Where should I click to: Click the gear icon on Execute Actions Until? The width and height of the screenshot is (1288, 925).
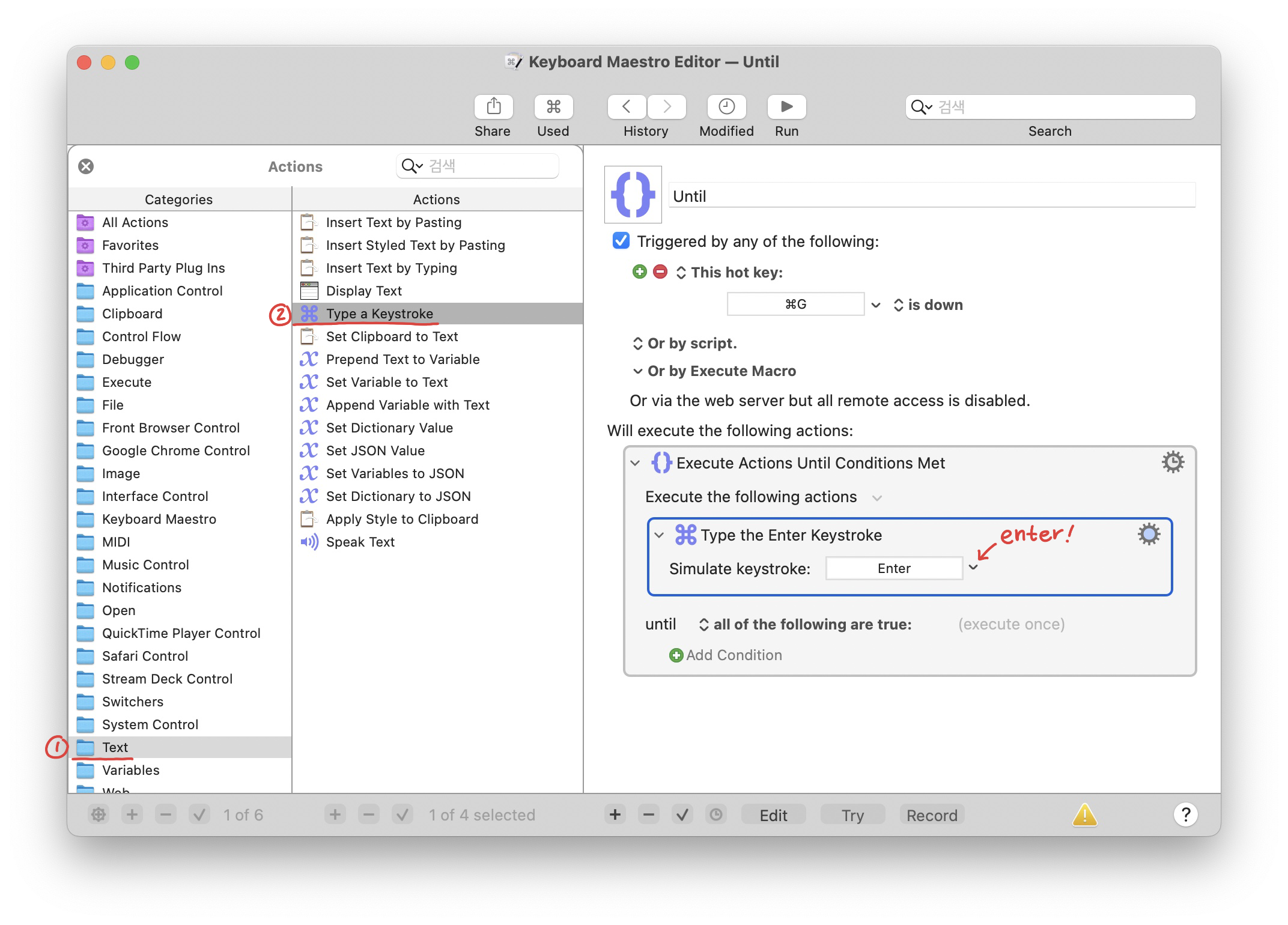1172,462
